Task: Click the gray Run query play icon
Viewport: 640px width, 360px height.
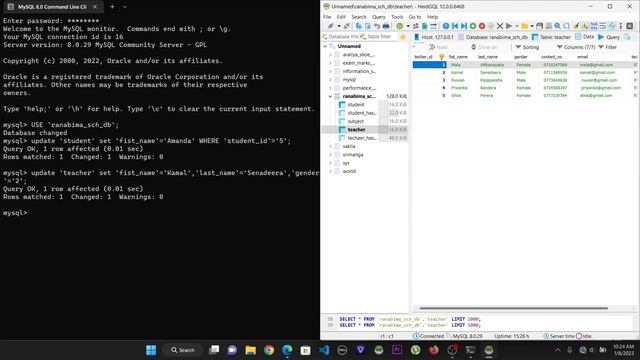Action: coord(509,26)
